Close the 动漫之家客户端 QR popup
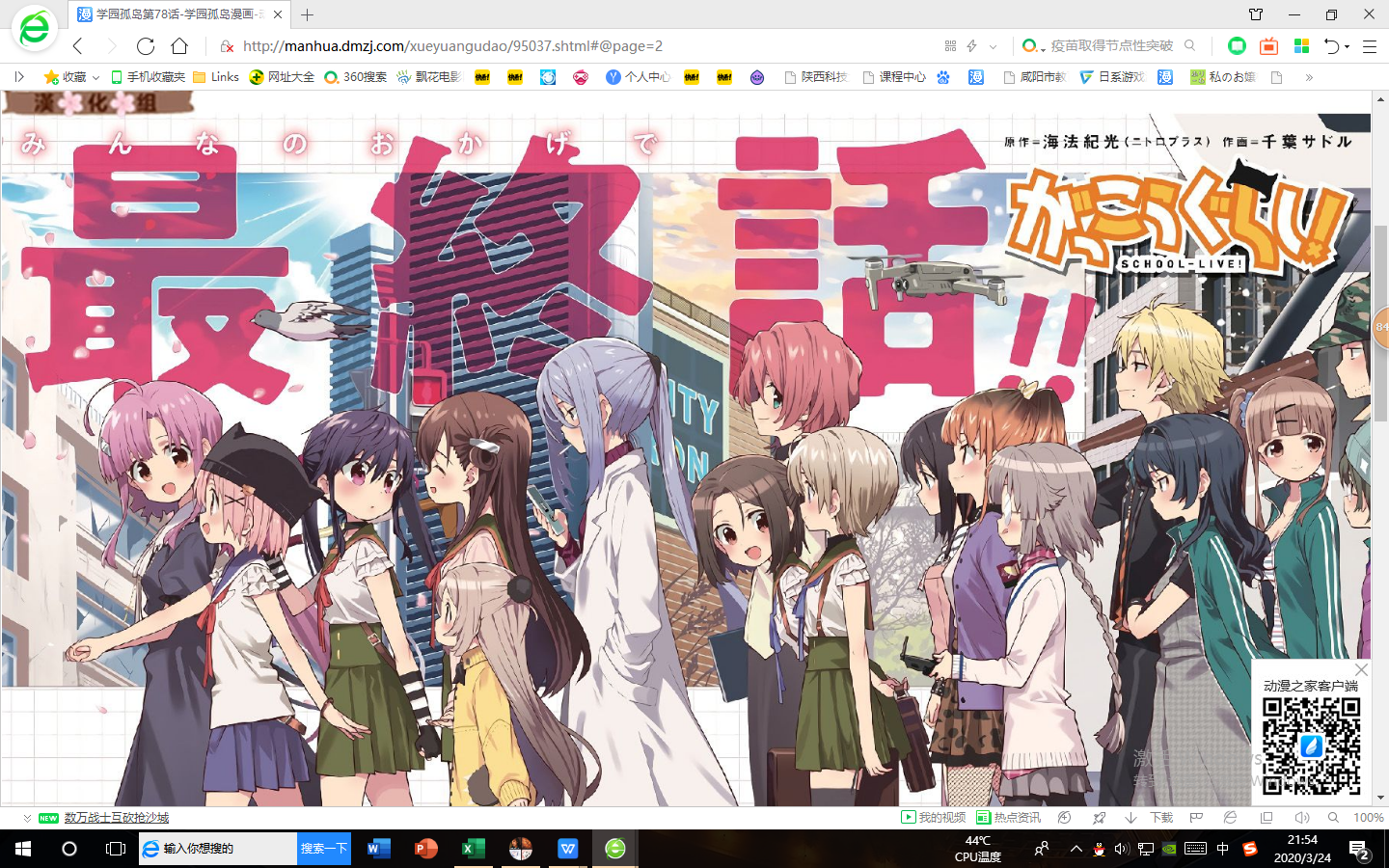 (1361, 669)
